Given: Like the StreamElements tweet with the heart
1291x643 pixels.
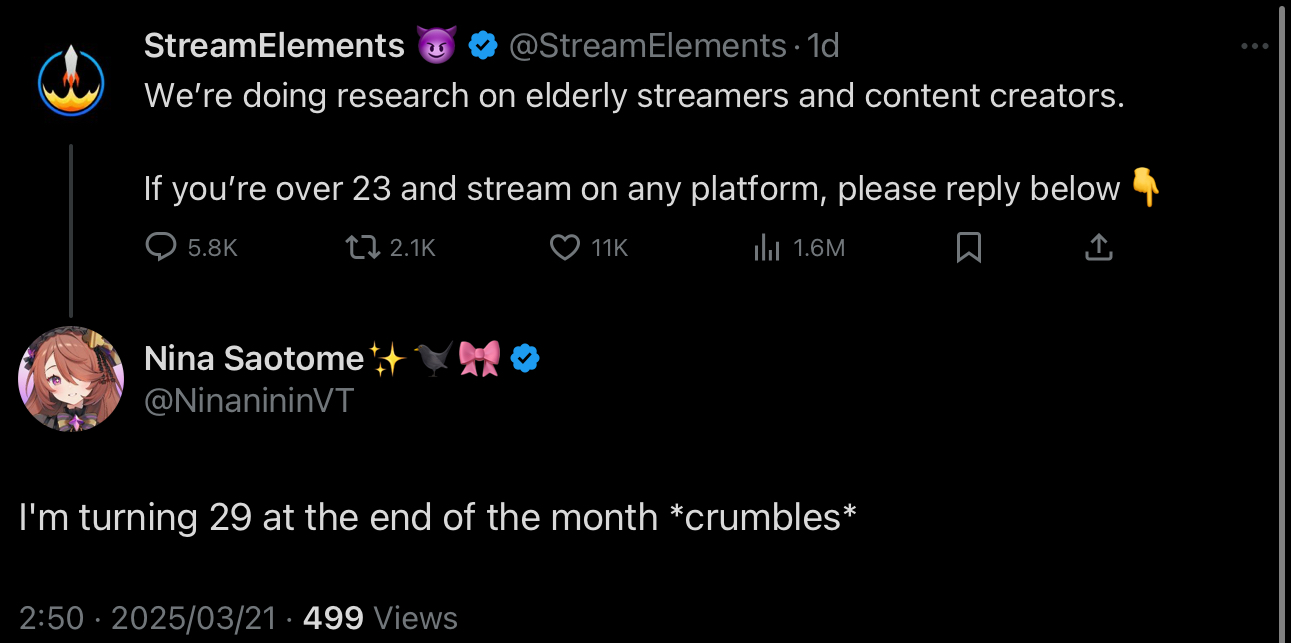Looking at the screenshot, I should coord(565,247).
